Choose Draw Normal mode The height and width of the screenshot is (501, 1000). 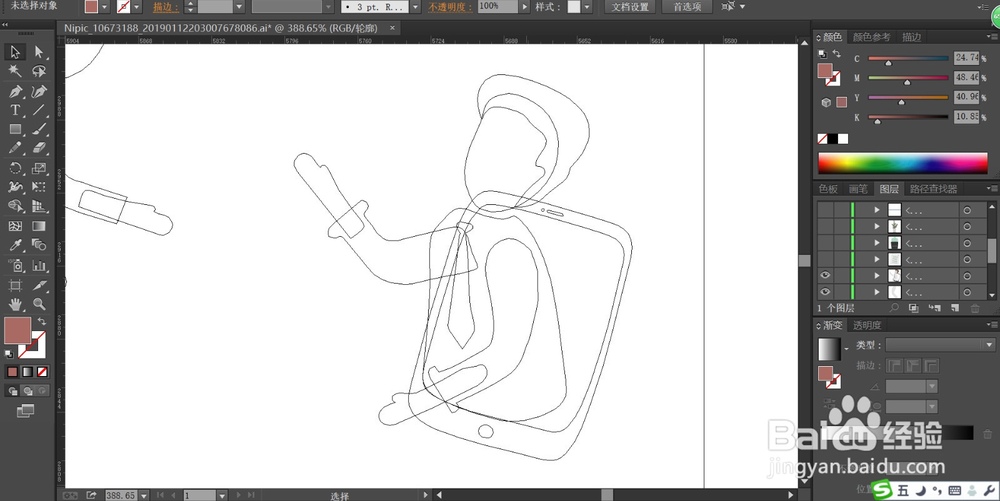(x=13, y=391)
